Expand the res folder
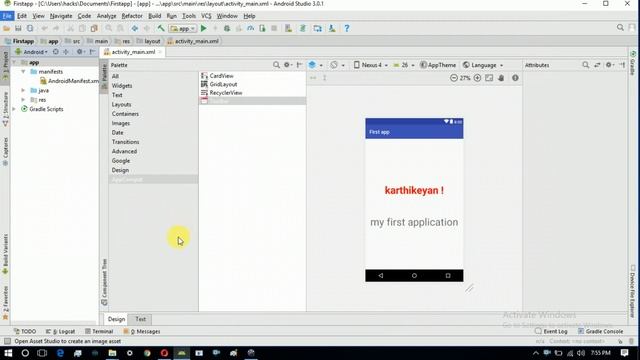This screenshot has width=640, height=360. click(x=23, y=100)
